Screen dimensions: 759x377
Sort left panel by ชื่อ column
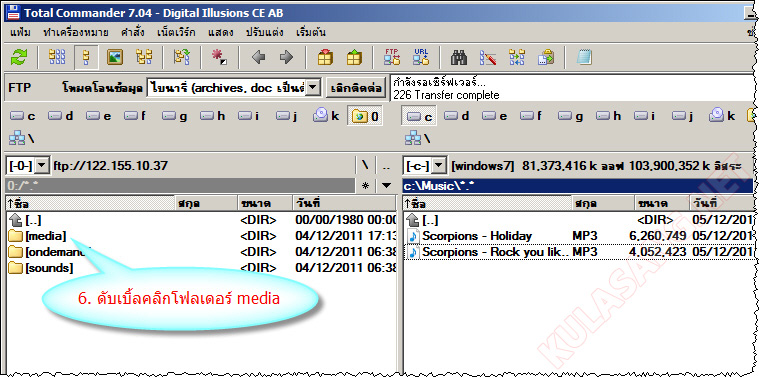(x=90, y=203)
